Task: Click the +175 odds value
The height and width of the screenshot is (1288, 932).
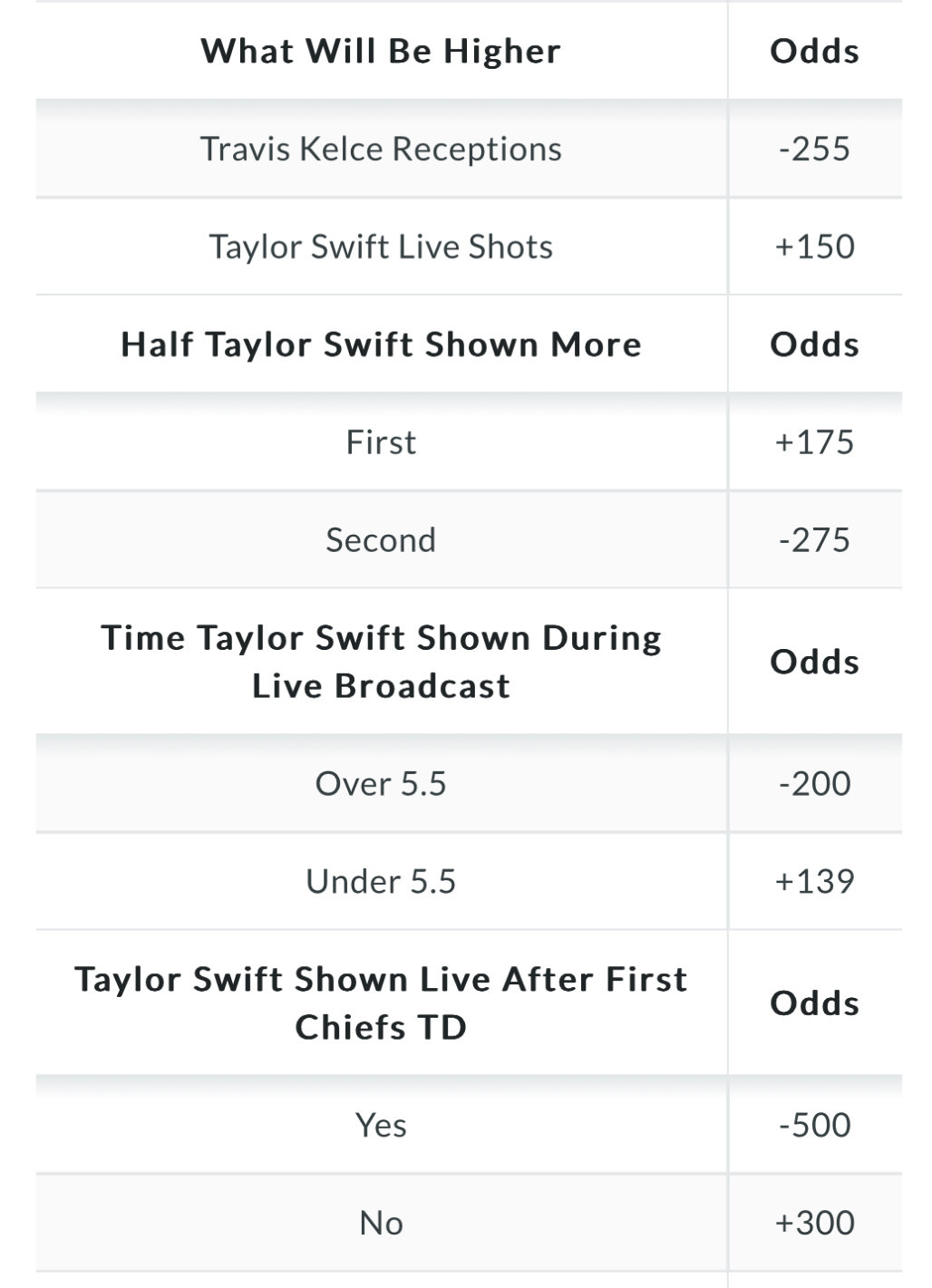Action: [x=814, y=442]
